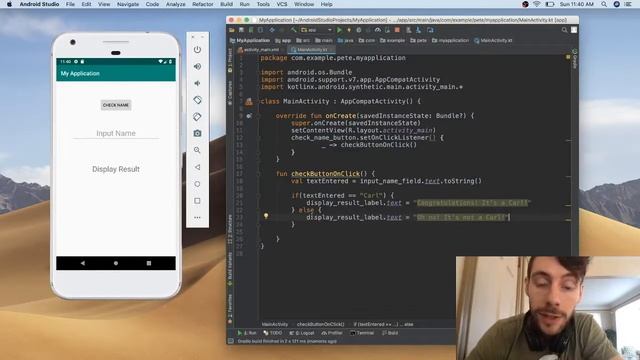
Task: Open the AVD Manager toolbar icon
Action: [x=408, y=30]
